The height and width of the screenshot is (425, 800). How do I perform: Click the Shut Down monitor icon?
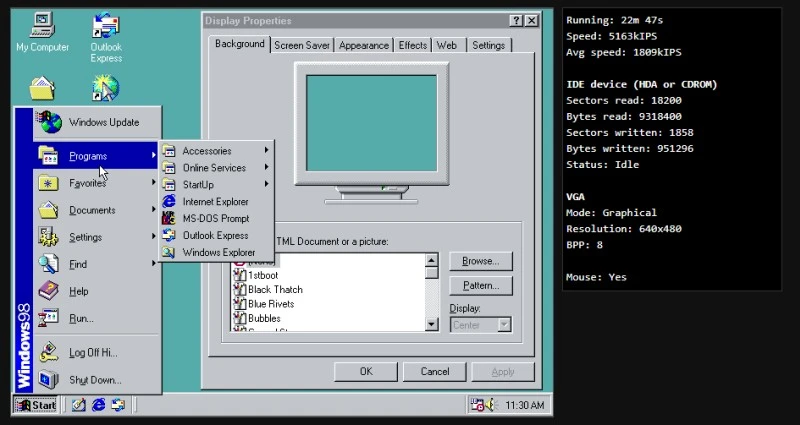pyautogui.click(x=48, y=380)
